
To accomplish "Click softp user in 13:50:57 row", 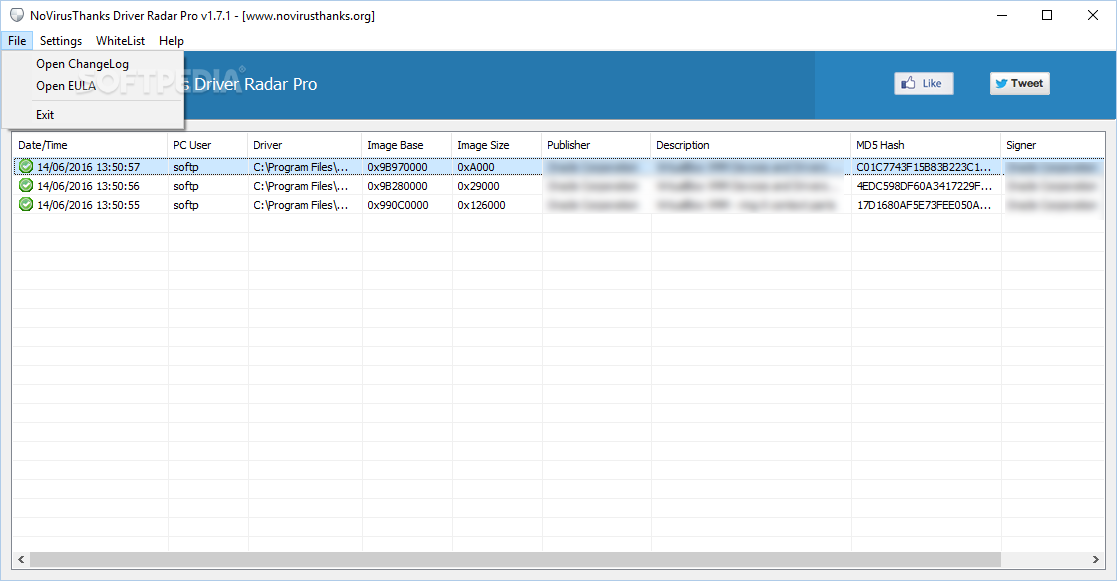I will click(186, 167).
